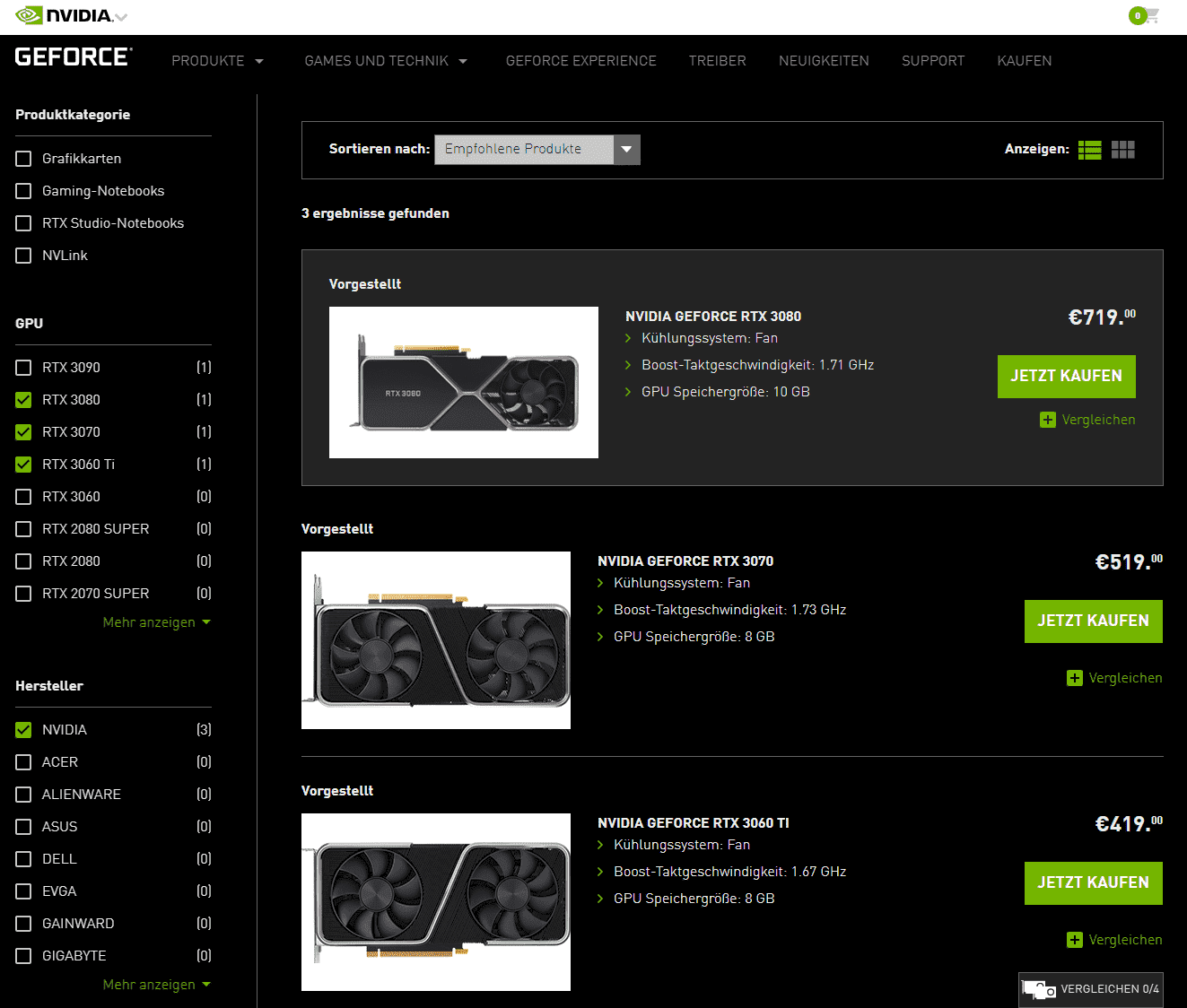Click the €419 price text
This screenshot has height=1008, width=1187.
(1129, 823)
